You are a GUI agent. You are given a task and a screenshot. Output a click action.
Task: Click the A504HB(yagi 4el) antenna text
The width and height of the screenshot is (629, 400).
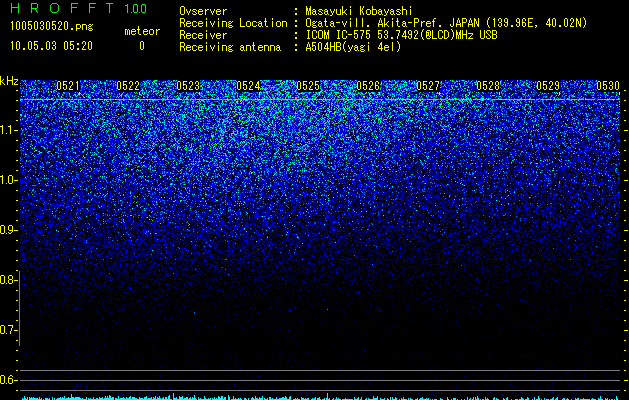tap(353, 47)
